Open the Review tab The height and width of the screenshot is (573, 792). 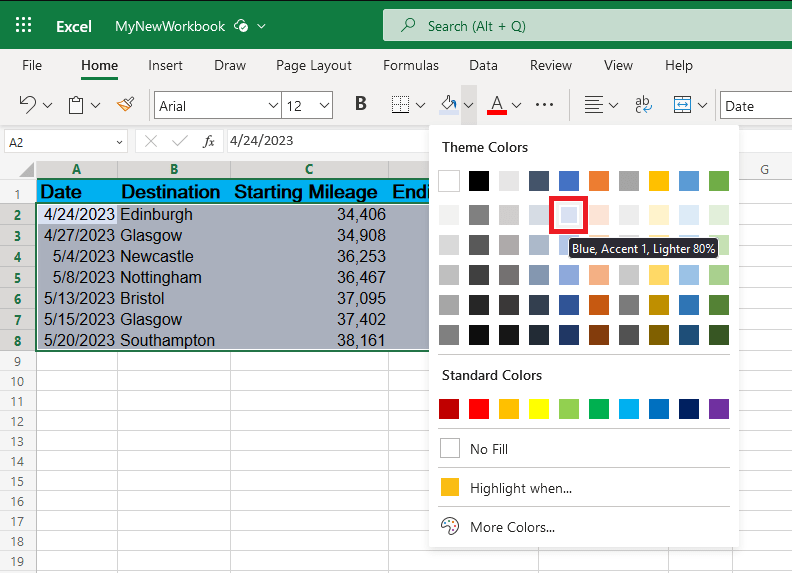[551, 65]
